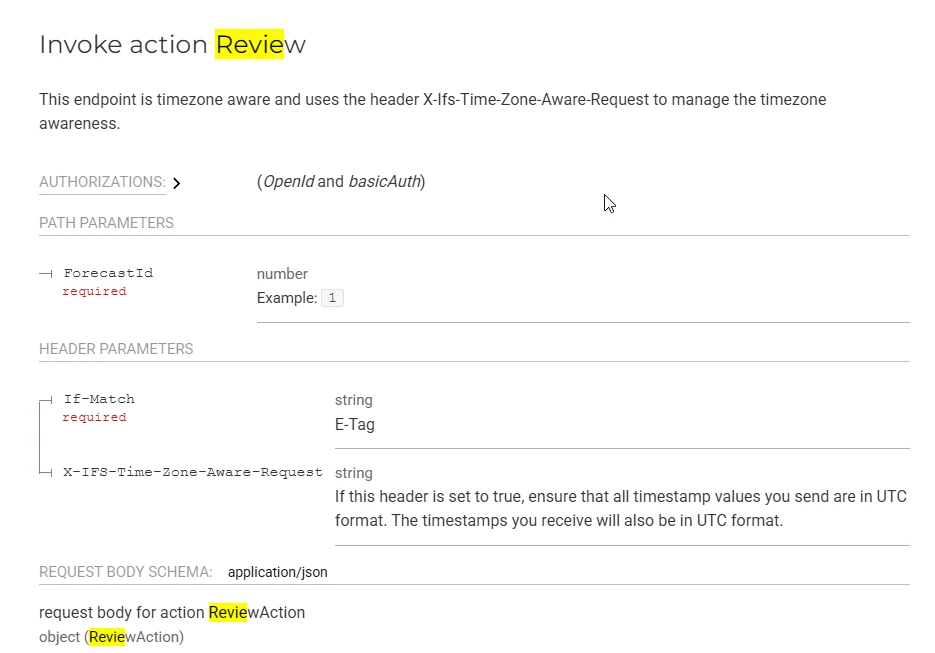Click the tree connector icon beside ForecastId
935x653 pixels.
(46, 274)
